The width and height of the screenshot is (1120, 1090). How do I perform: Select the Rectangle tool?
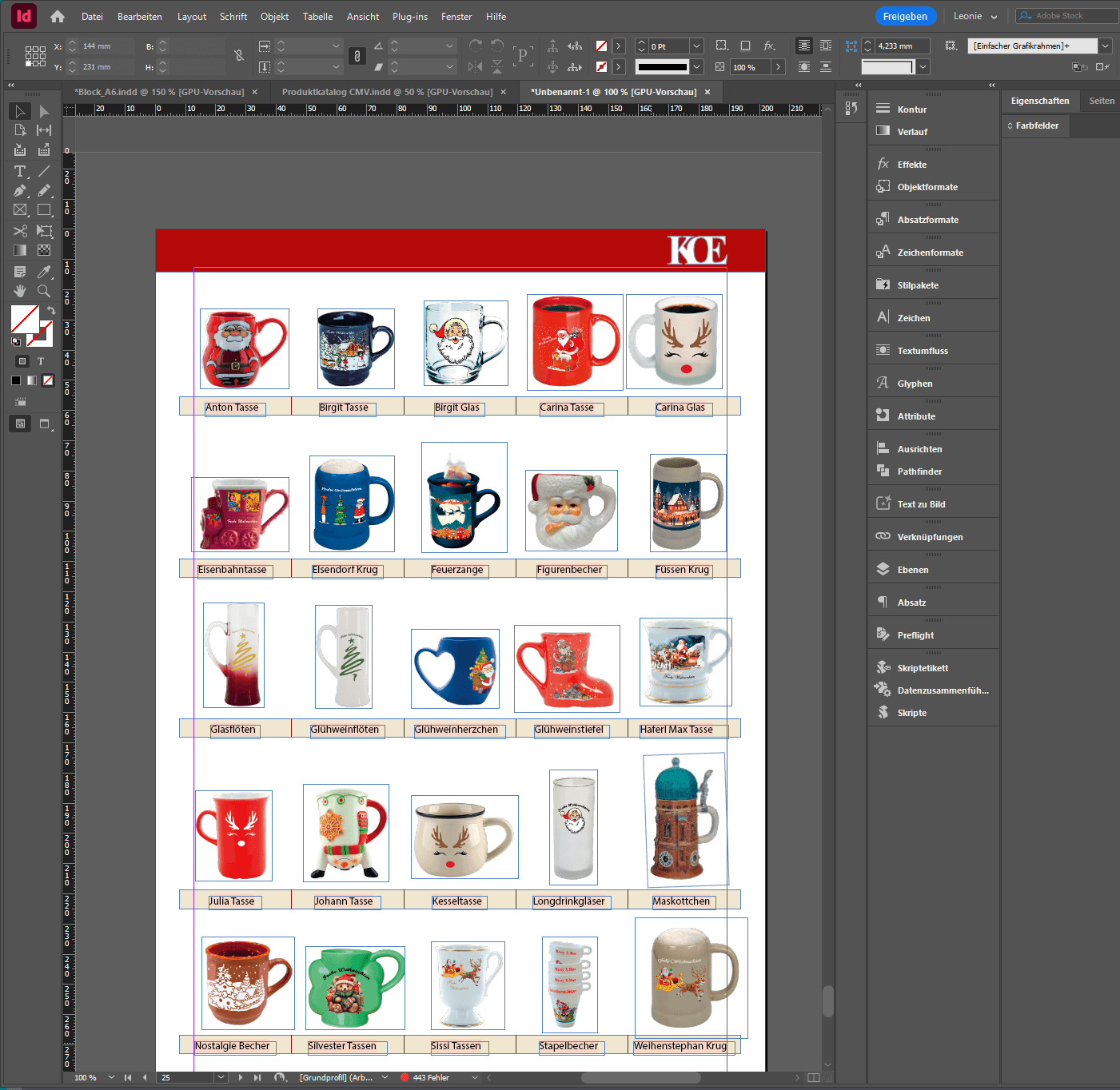pos(44,210)
